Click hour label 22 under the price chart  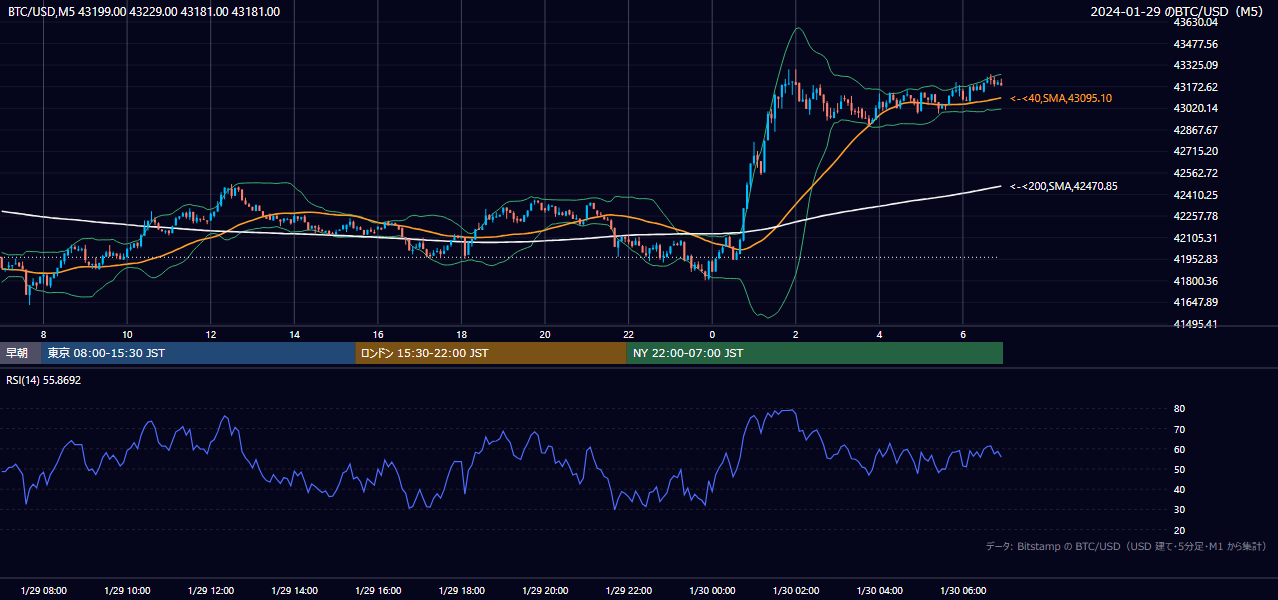(628, 334)
